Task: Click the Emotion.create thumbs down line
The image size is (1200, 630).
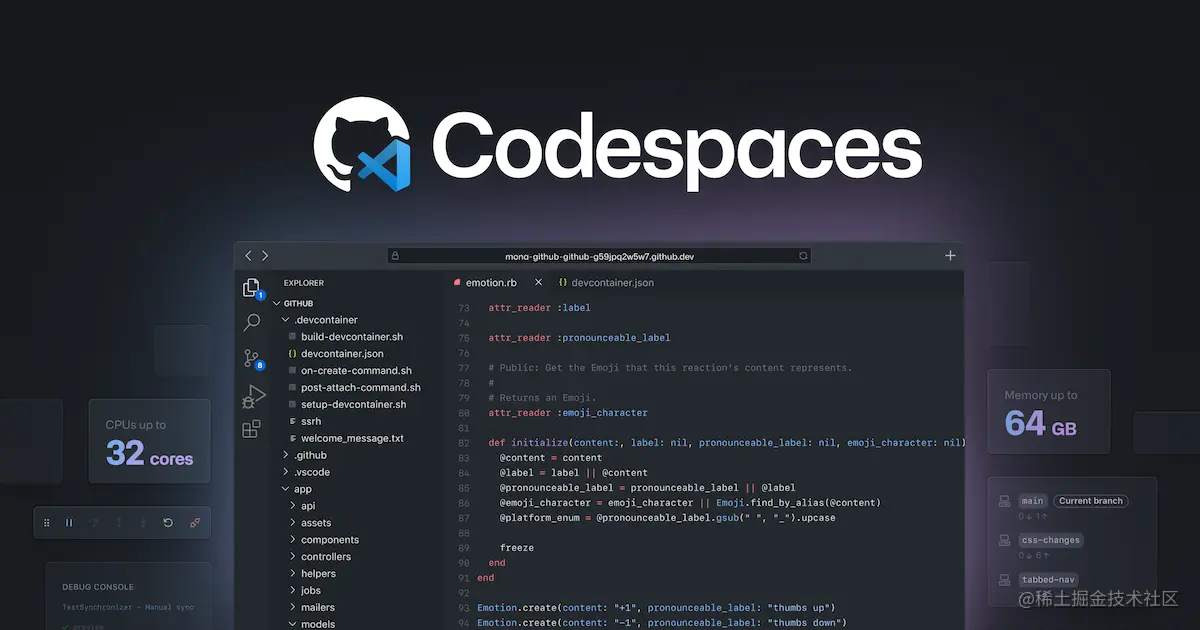Action: click(662, 623)
